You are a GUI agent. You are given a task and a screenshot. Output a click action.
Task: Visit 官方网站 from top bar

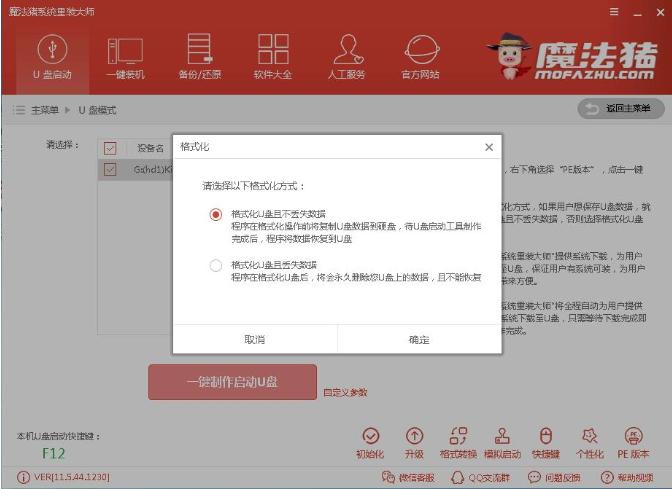click(421, 58)
